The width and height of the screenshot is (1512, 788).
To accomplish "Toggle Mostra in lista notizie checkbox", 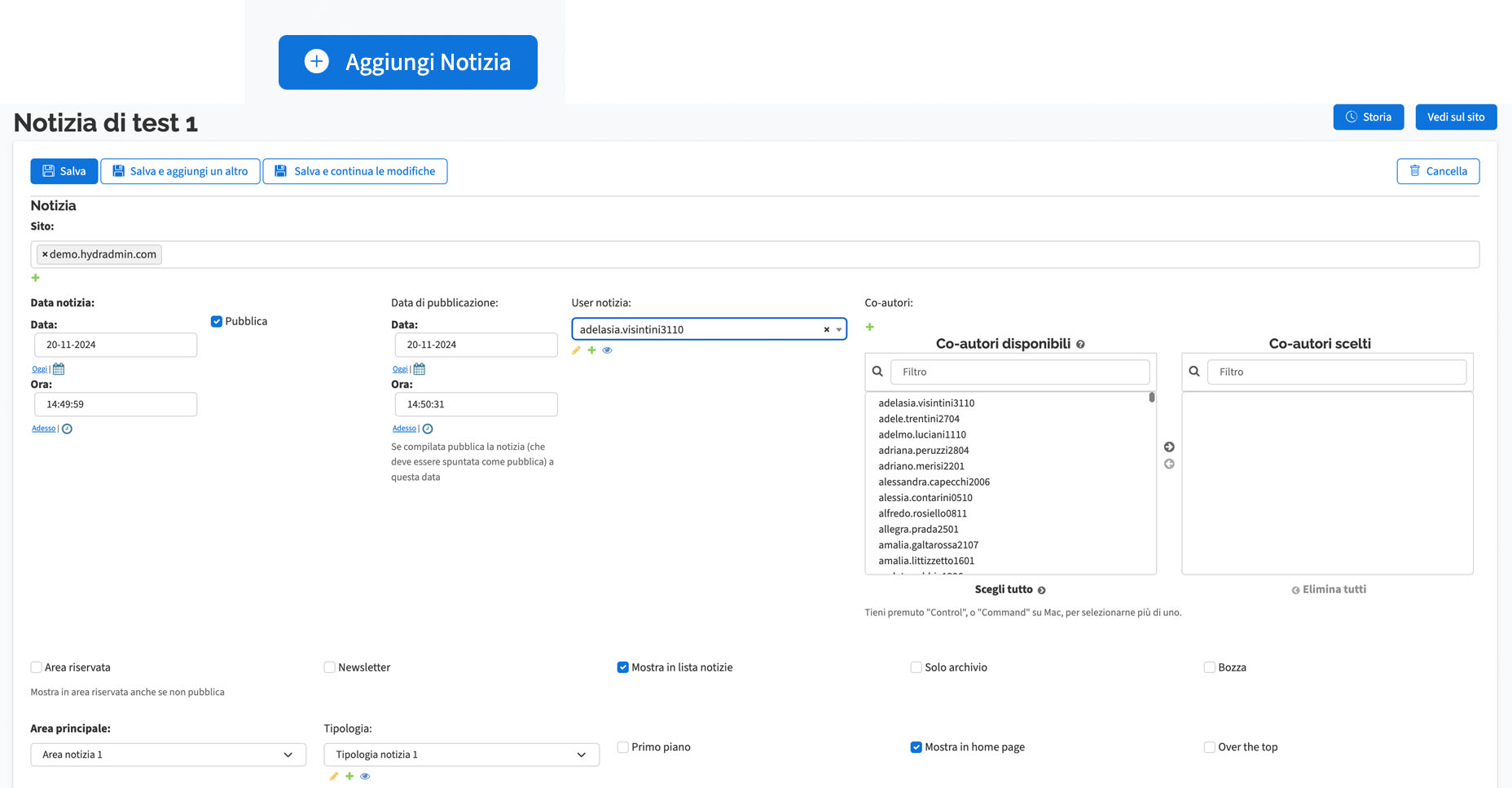I will click(x=622, y=667).
